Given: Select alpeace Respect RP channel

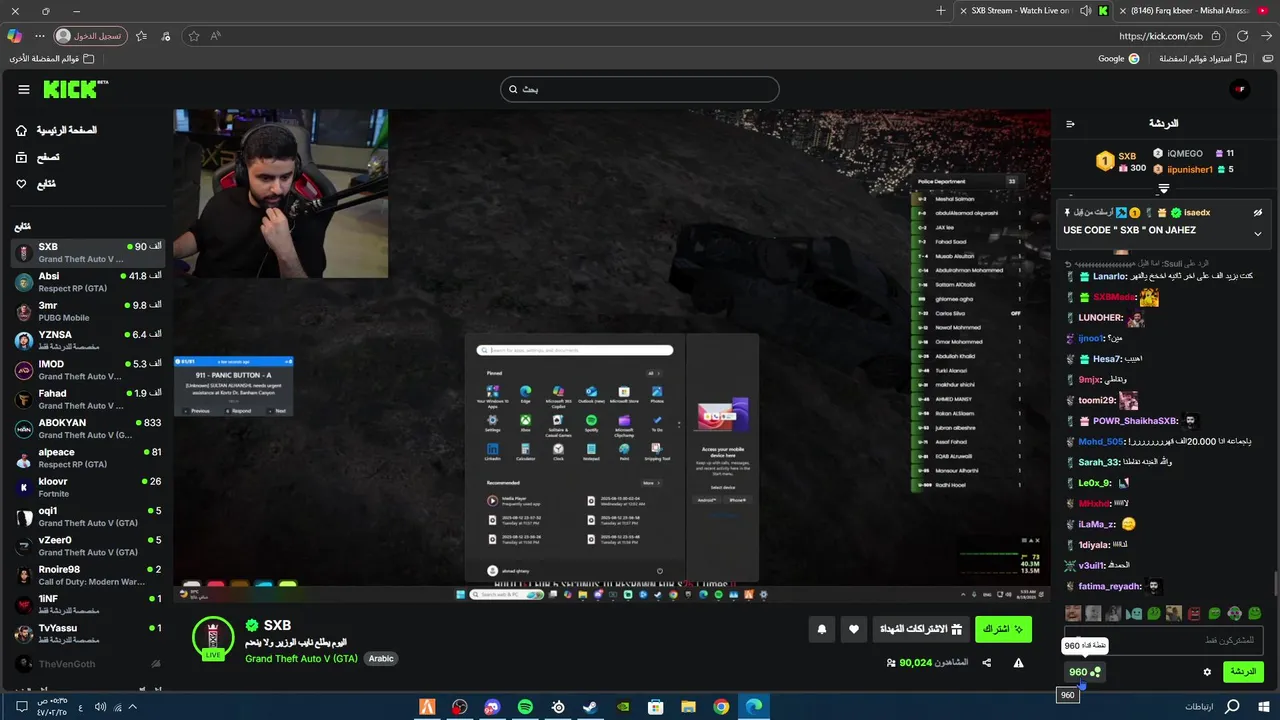Looking at the screenshot, I should [x=88, y=458].
